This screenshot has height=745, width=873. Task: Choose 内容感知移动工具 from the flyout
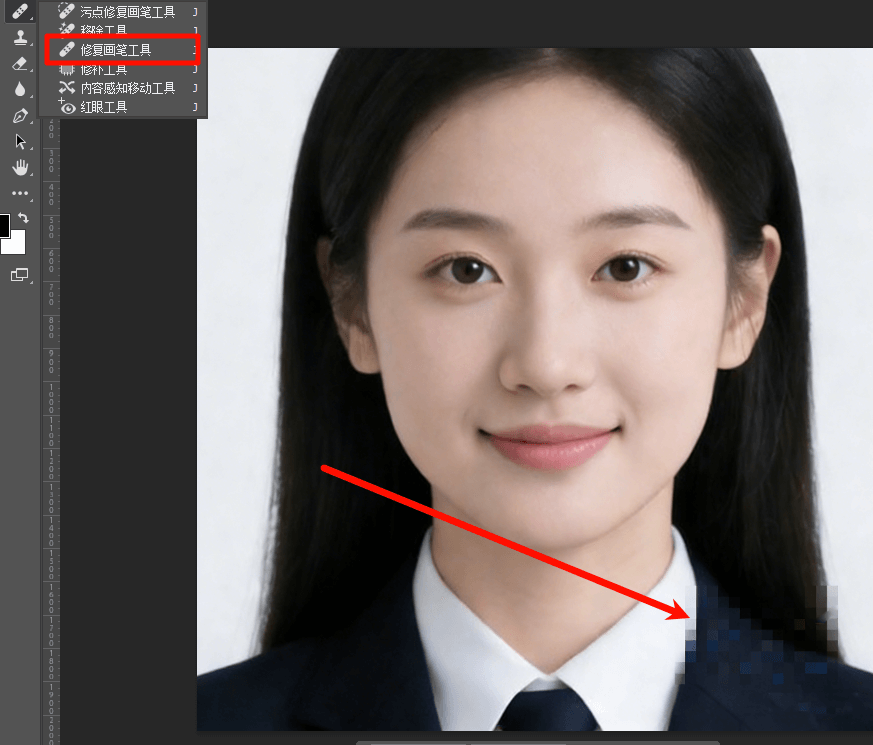pos(127,88)
